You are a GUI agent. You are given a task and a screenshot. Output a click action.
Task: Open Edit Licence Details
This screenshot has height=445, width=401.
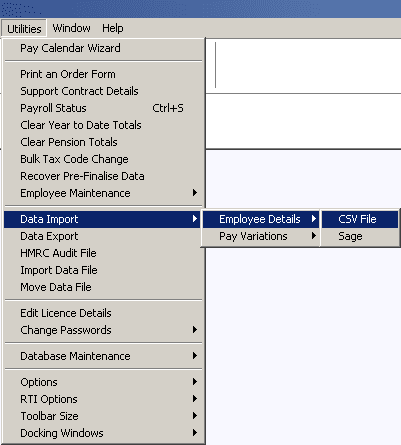[x=103, y=313]
